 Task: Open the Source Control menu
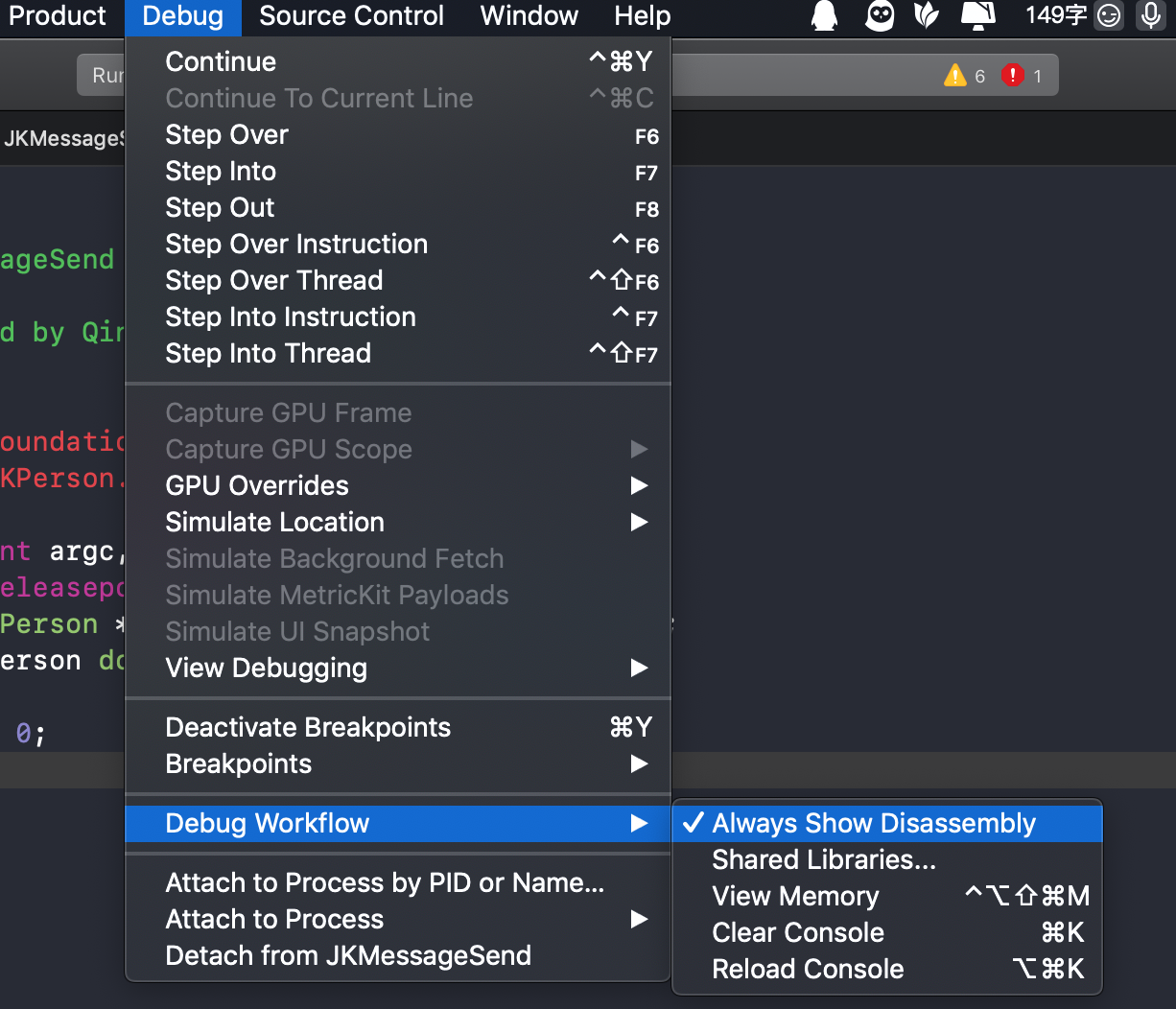tap(351, 15)
